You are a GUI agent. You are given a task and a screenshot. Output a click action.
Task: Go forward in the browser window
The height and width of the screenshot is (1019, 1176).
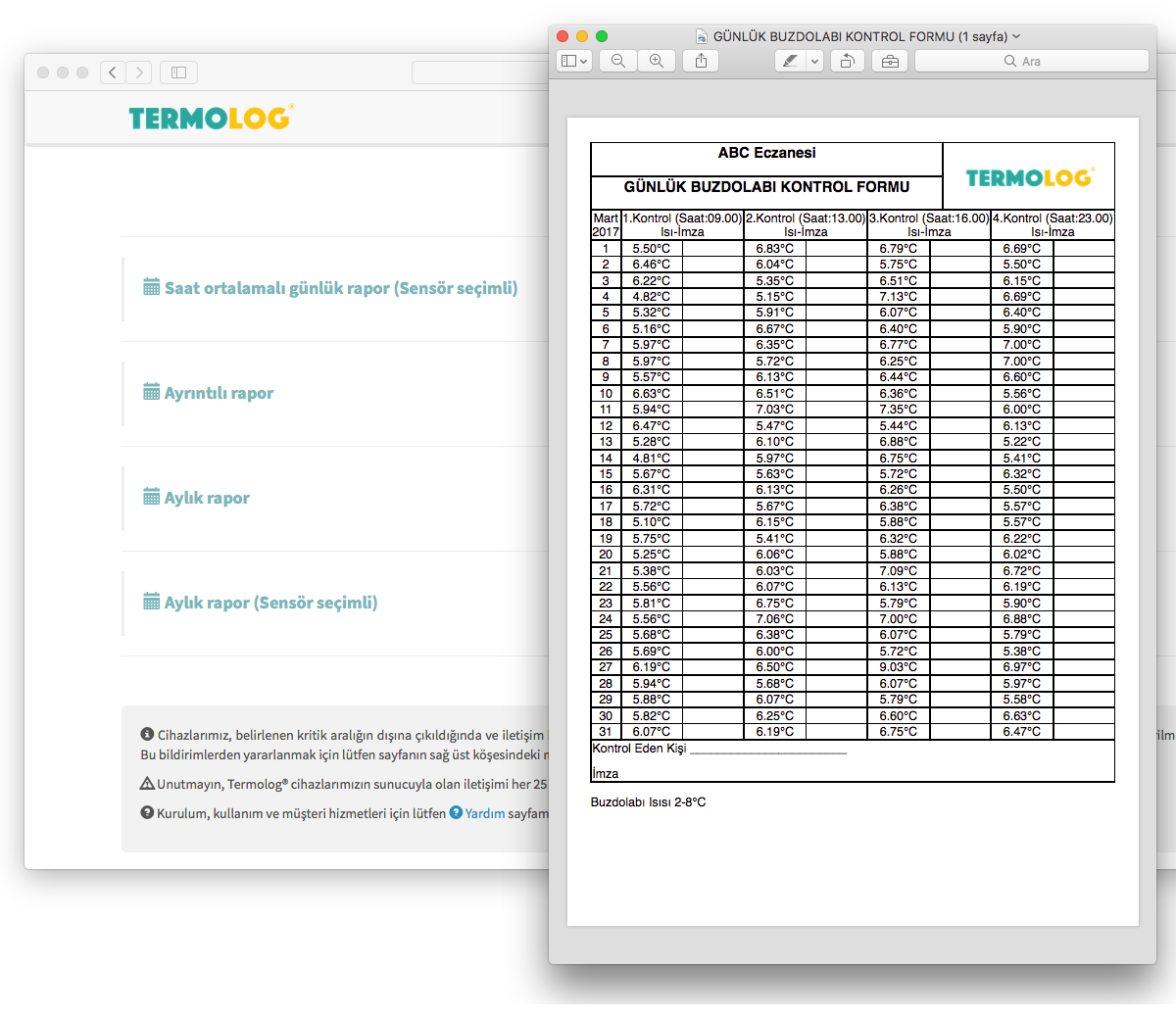tap(139, 72)
